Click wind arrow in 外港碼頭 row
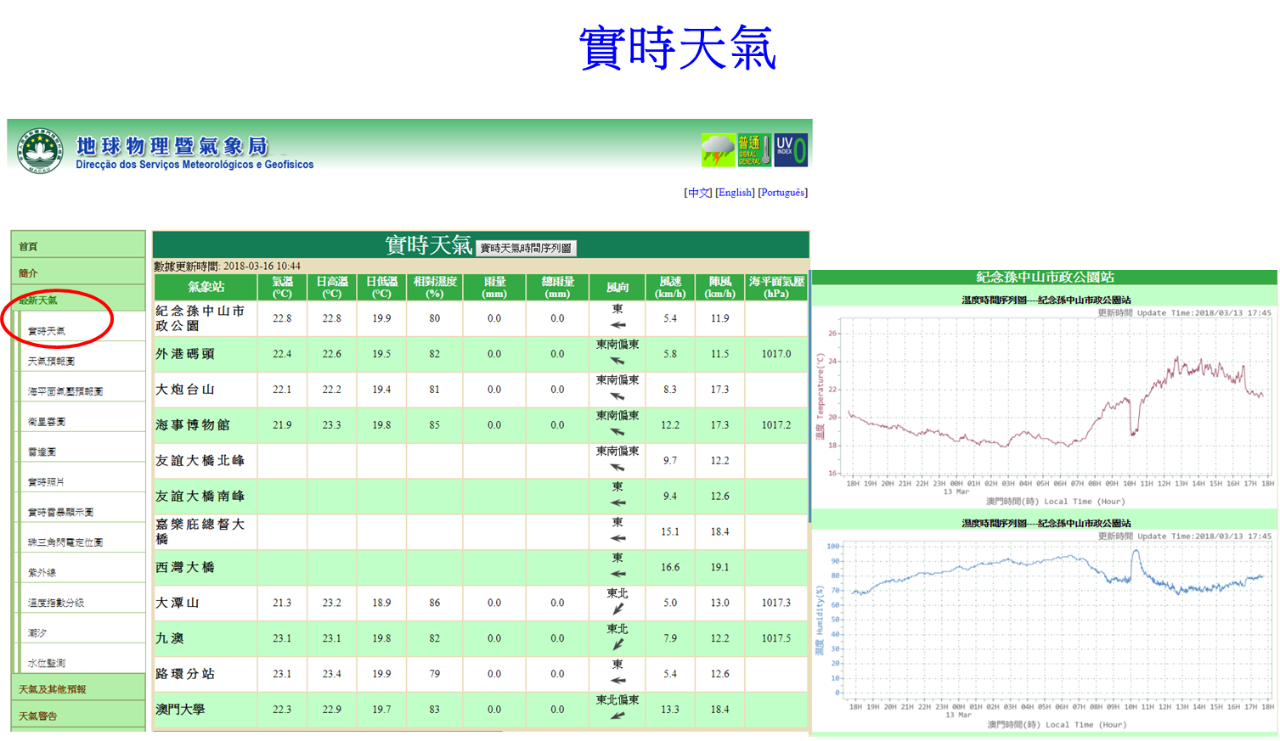1280x741 pixels. pyautogui.click(x=618, y=361)
